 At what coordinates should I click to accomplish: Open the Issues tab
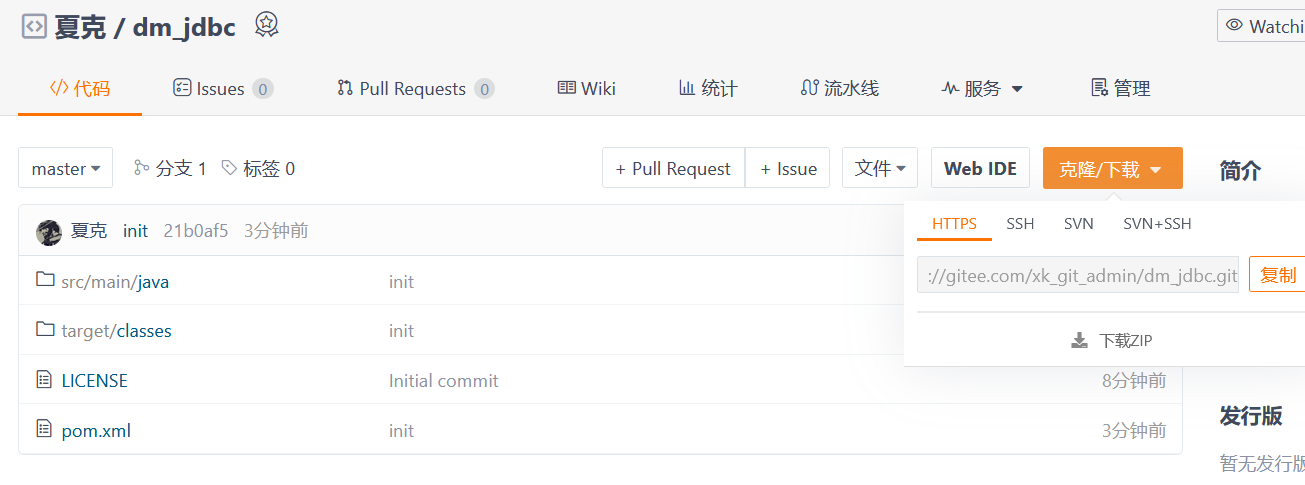223,88
